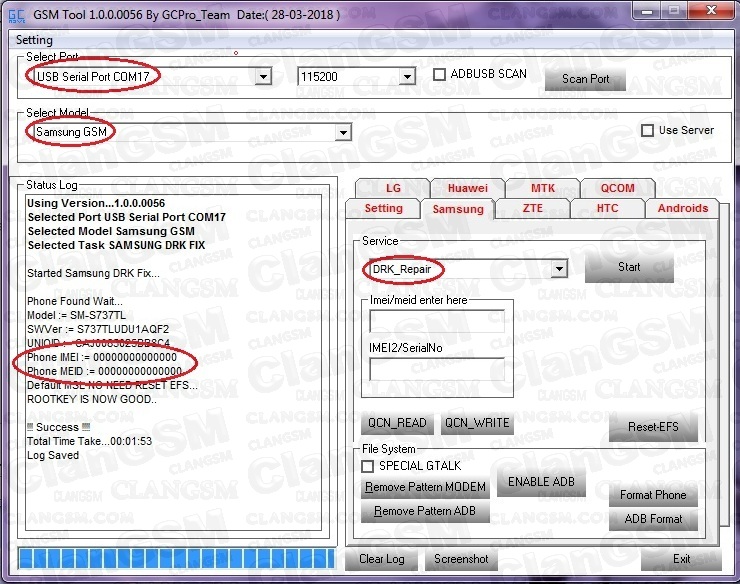Focus the IMEI2/SerialNo input field
The image size is (740, 584).
click(437, 369)
